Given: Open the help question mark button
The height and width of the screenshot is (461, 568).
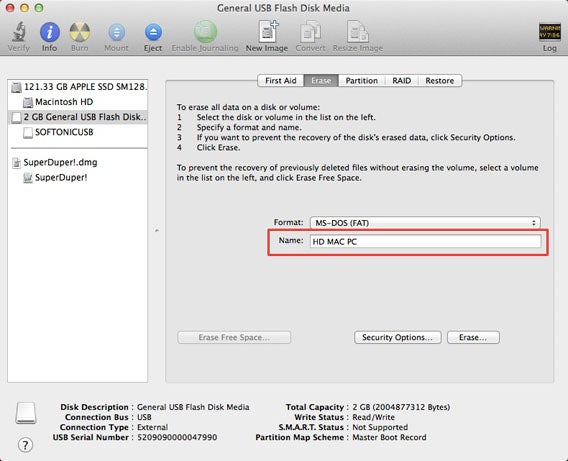Looking at the screenshot, I should tap(25, 445).
